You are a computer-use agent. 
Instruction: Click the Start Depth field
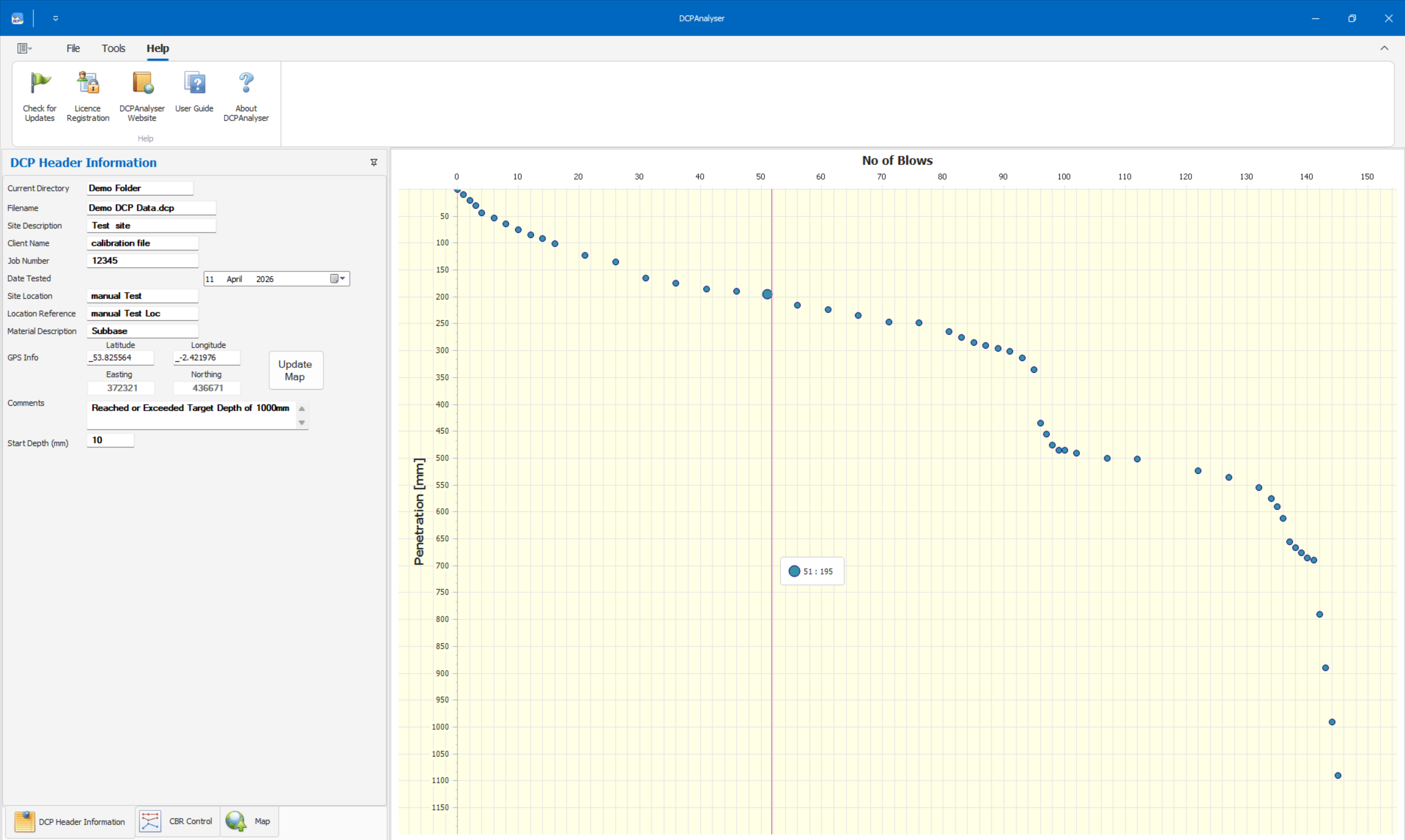[x=110, y=440]
